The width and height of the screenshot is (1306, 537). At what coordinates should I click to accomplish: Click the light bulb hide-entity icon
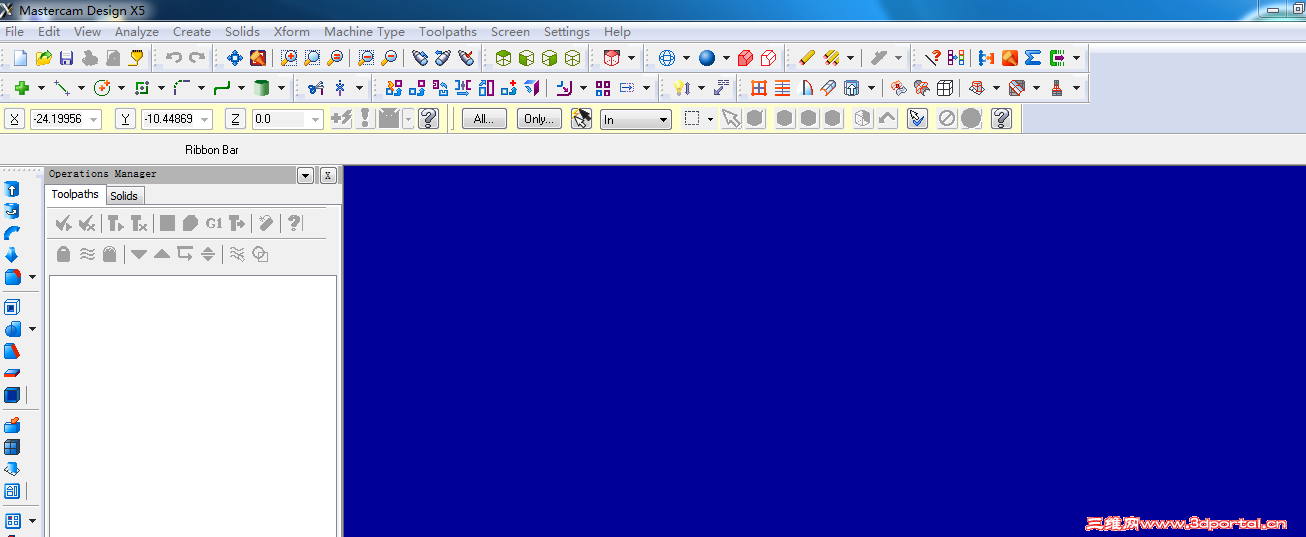coord(681,88)
